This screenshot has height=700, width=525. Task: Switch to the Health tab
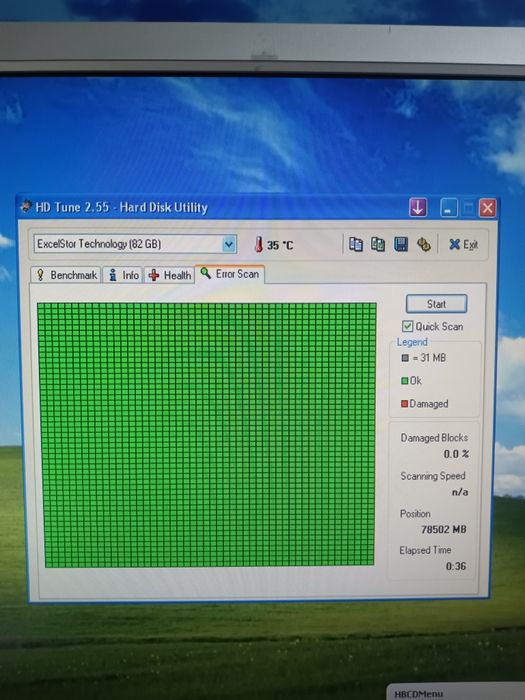click(x=169, y=275)
